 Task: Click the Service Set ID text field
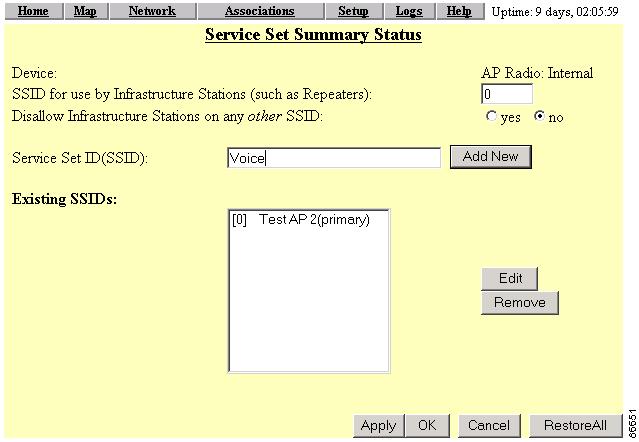[x=333, y=158]
